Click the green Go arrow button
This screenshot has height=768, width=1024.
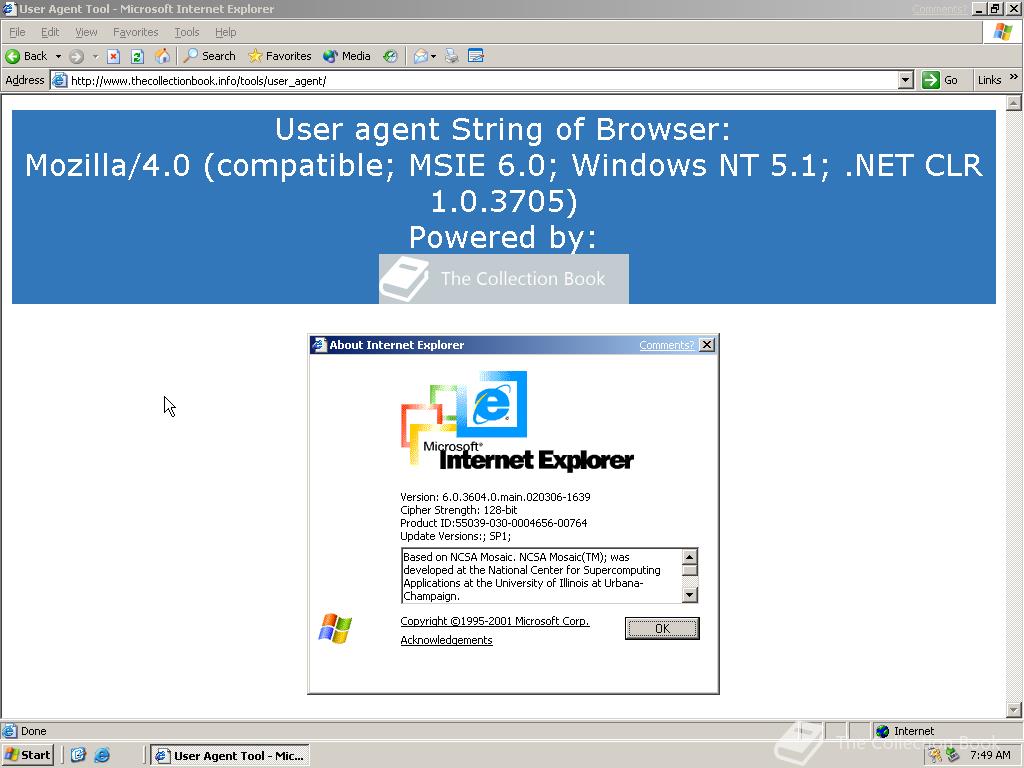click(931, 80)
